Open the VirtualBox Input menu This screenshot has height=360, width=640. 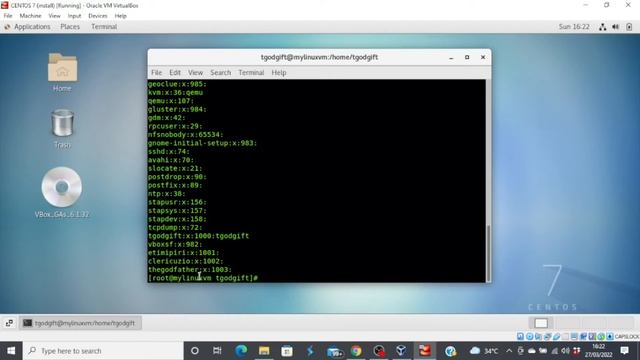(x=74, y=16)
